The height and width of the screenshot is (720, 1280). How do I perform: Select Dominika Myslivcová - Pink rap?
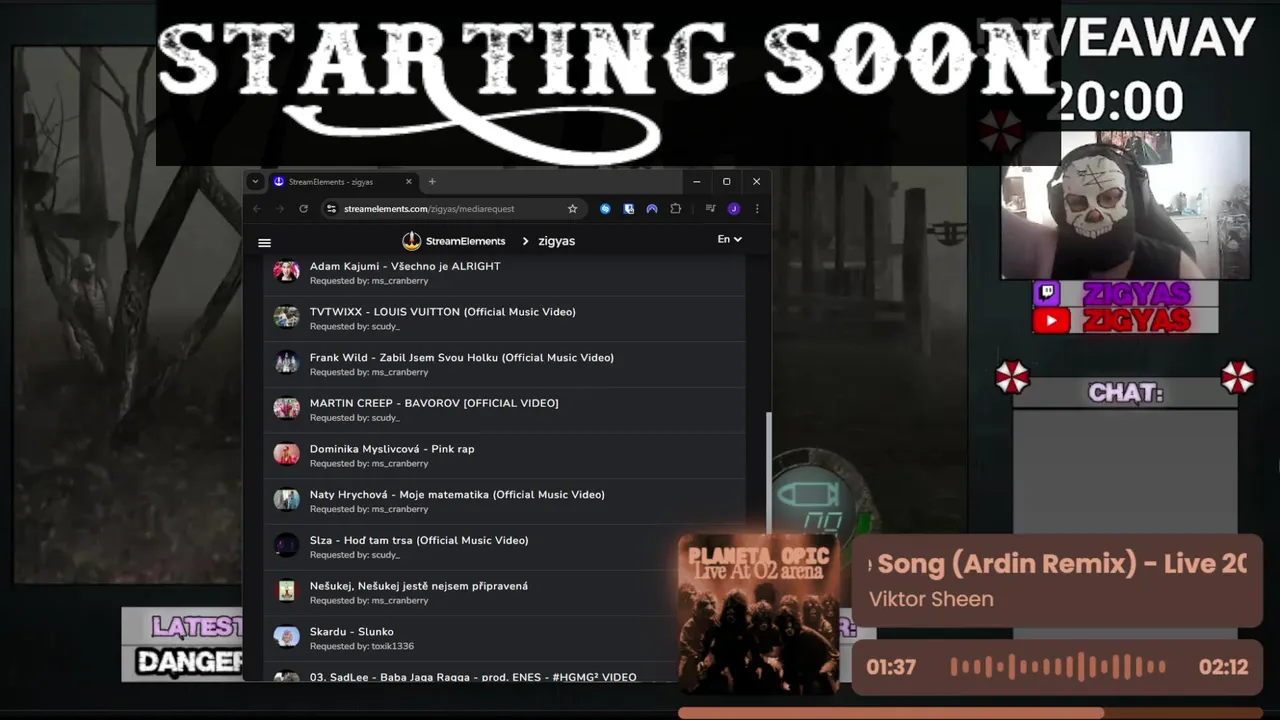504,456
